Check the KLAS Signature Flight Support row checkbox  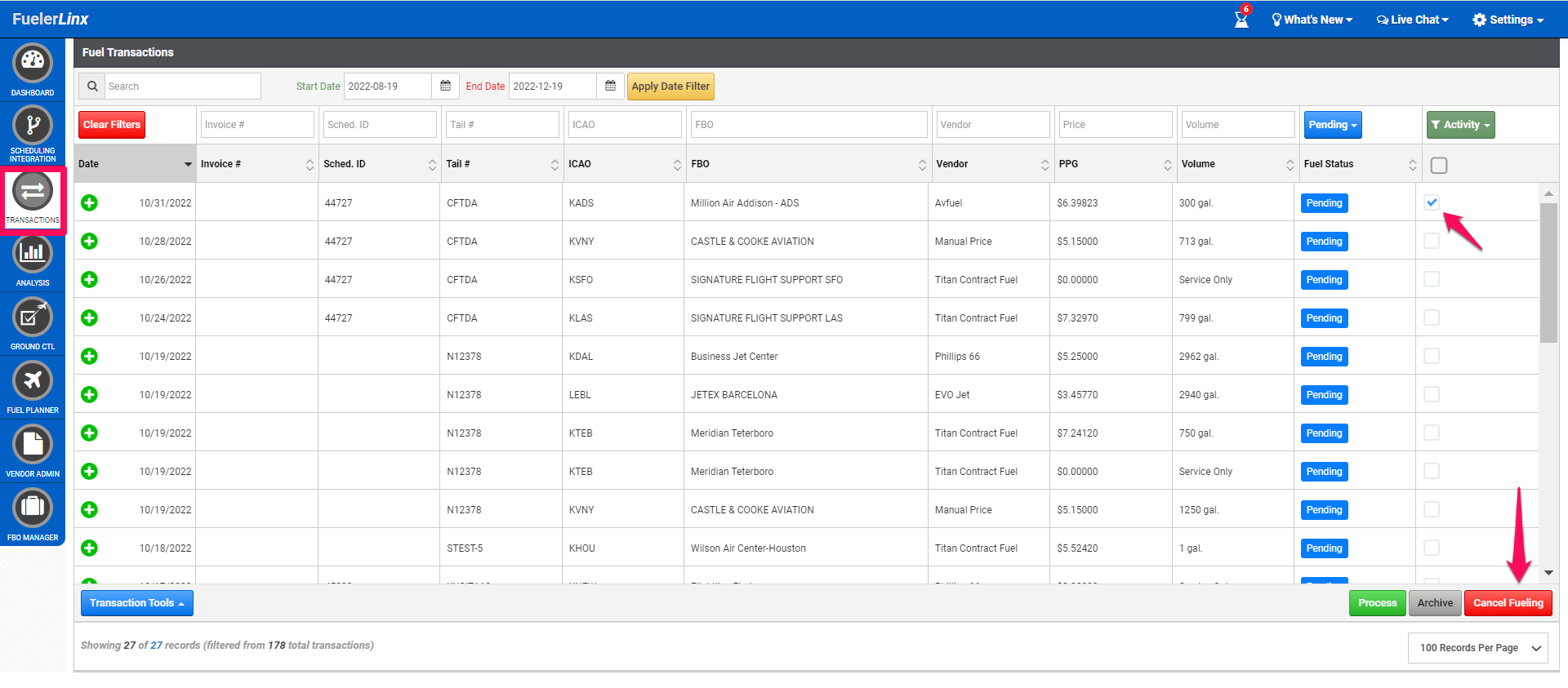click(x=1432, y=317)
